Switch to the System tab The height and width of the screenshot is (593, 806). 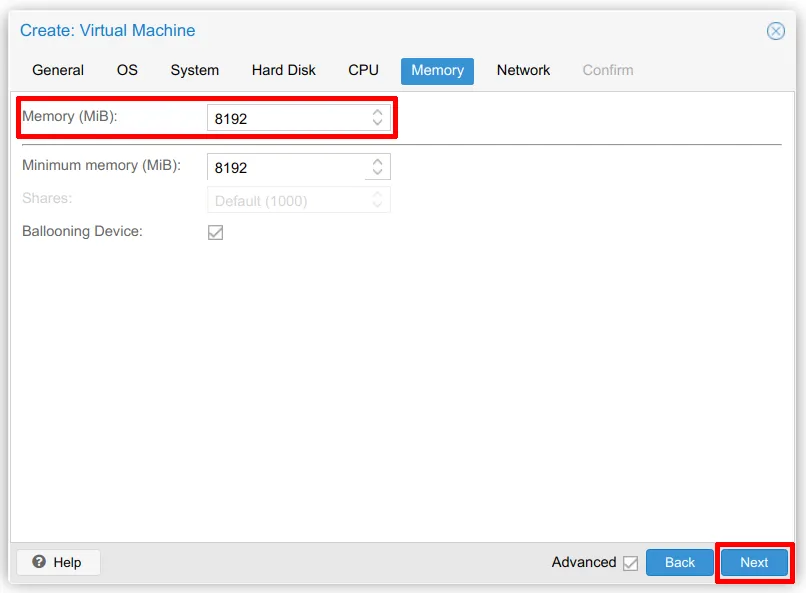(x=194, y=70)
